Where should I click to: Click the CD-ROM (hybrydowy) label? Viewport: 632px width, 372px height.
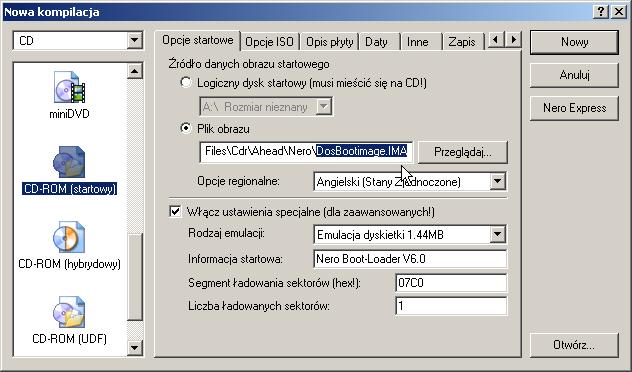(70, 264)
